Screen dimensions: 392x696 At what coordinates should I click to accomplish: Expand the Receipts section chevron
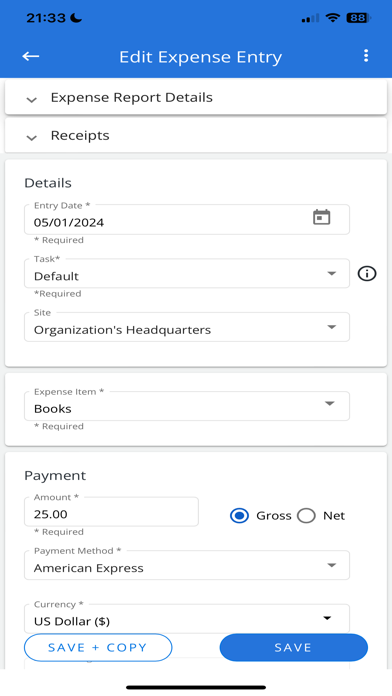[32, 138]
